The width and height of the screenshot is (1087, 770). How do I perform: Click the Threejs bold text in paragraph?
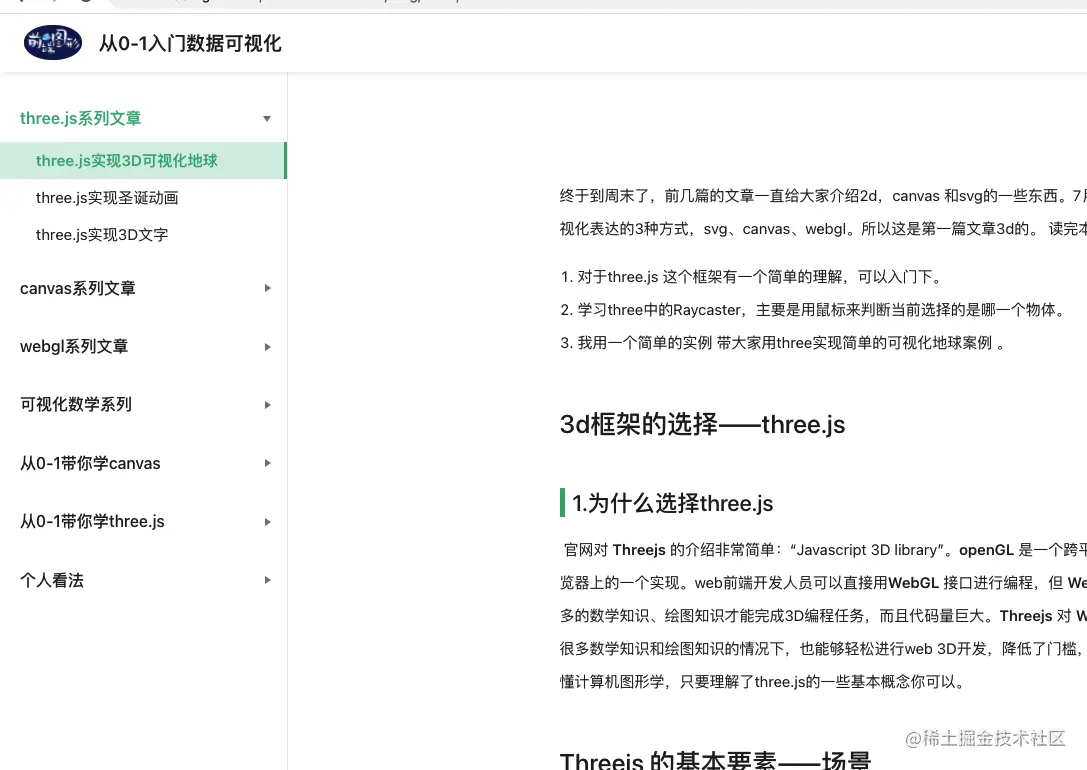click(x=639, y=549)
